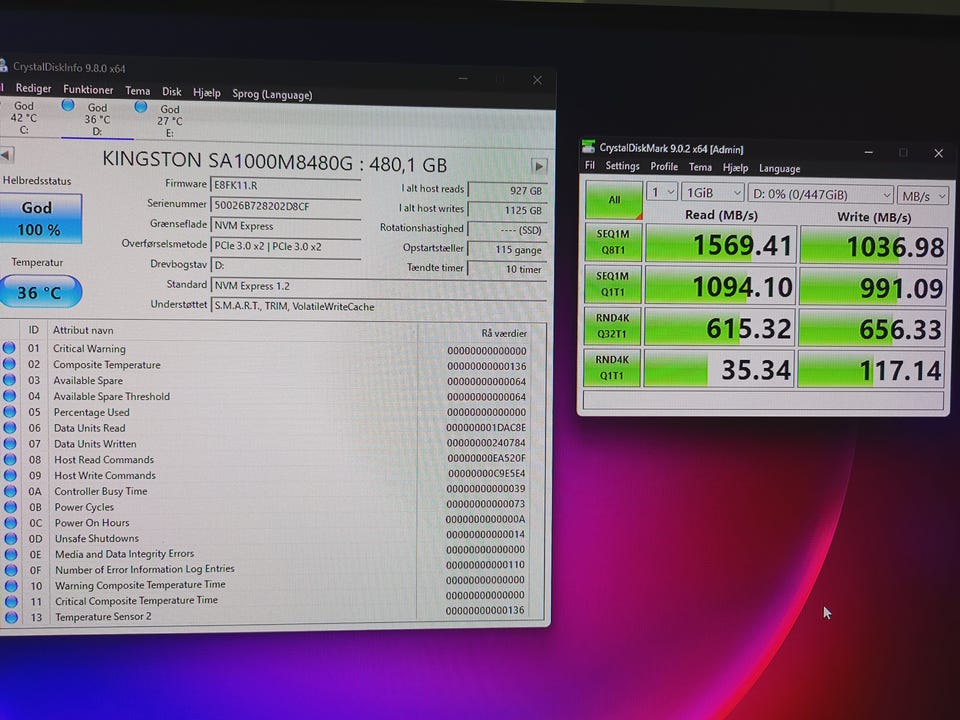Screen dimensions: 960x720
Task: Click status orb beside Data Units Read
Action: pos(9,427)
